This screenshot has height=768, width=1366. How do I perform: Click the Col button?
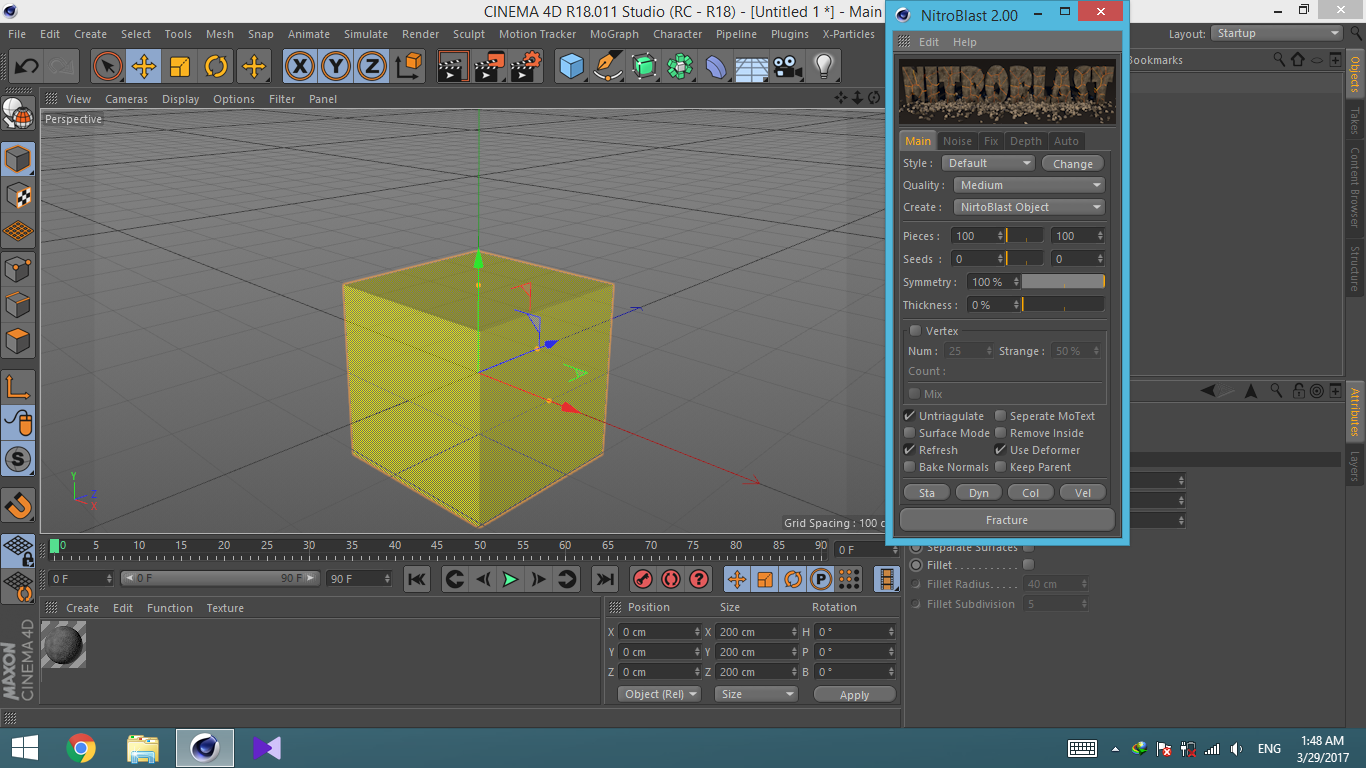[1031, 492]
